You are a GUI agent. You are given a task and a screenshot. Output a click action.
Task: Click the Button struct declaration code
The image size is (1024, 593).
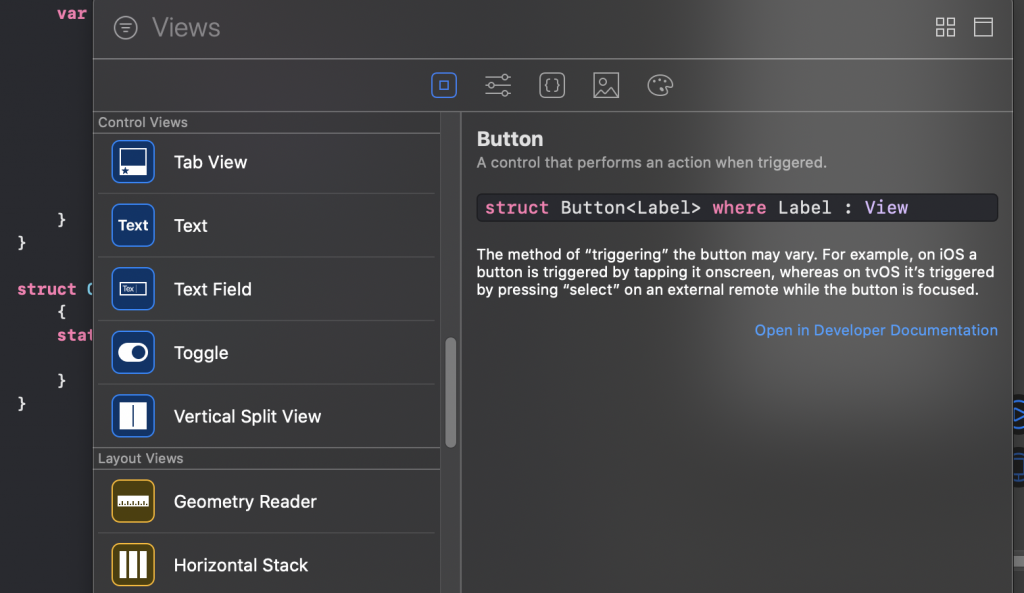(736, 208)
